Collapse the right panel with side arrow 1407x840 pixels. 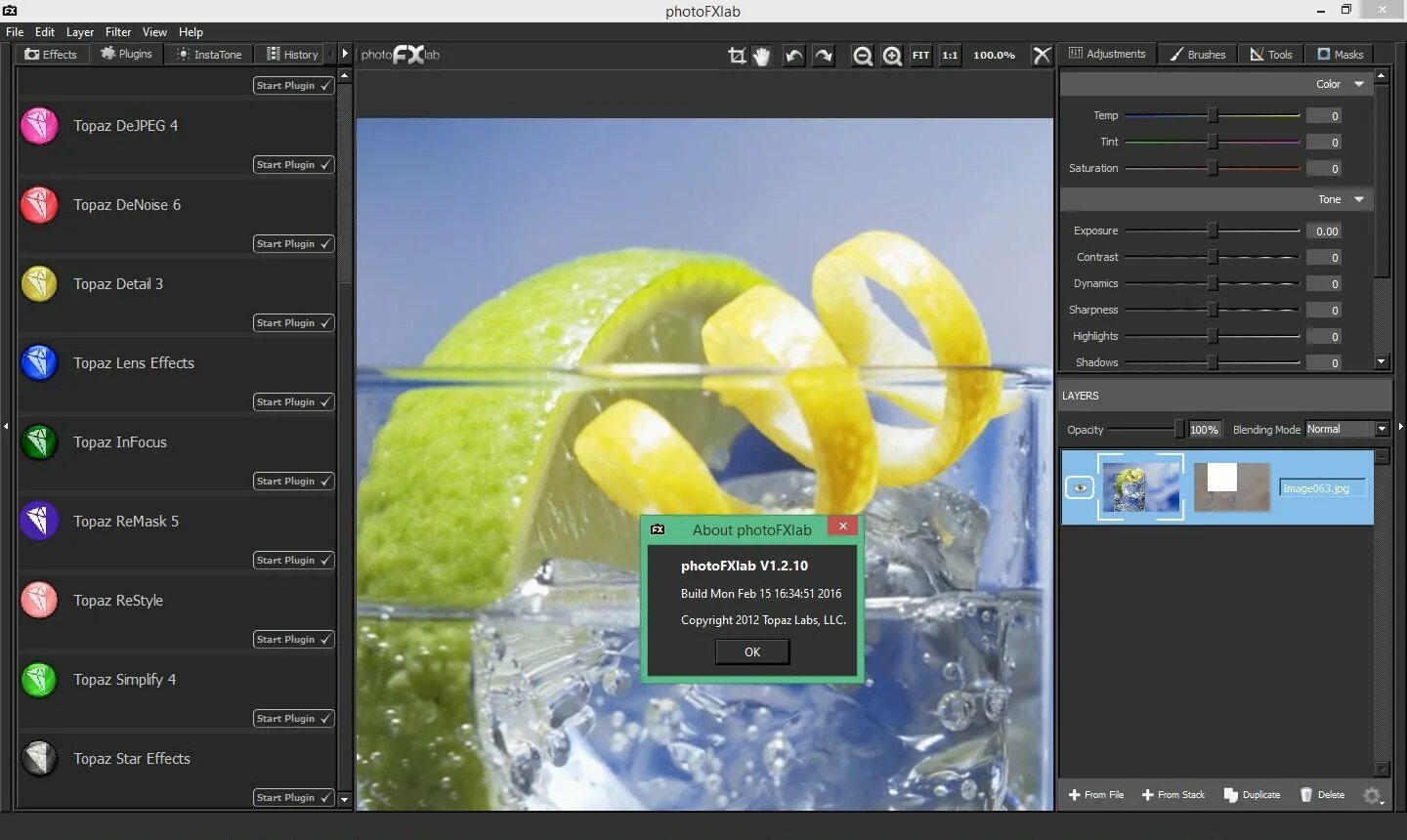(x=1401, y=426)
